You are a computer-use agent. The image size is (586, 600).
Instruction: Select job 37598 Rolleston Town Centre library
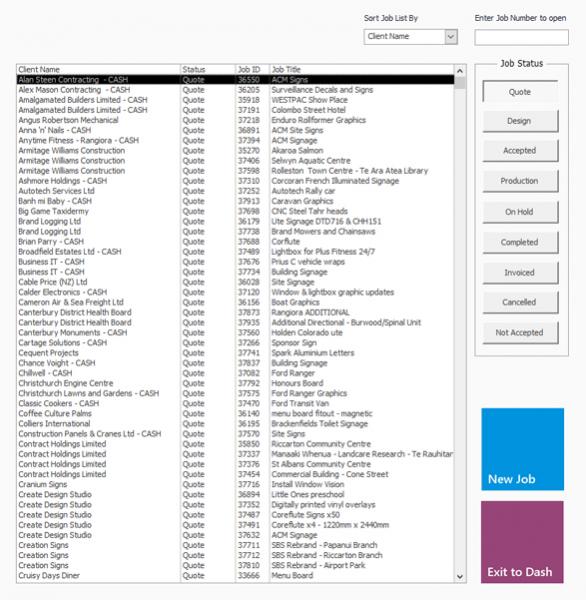tap(235, 171)
